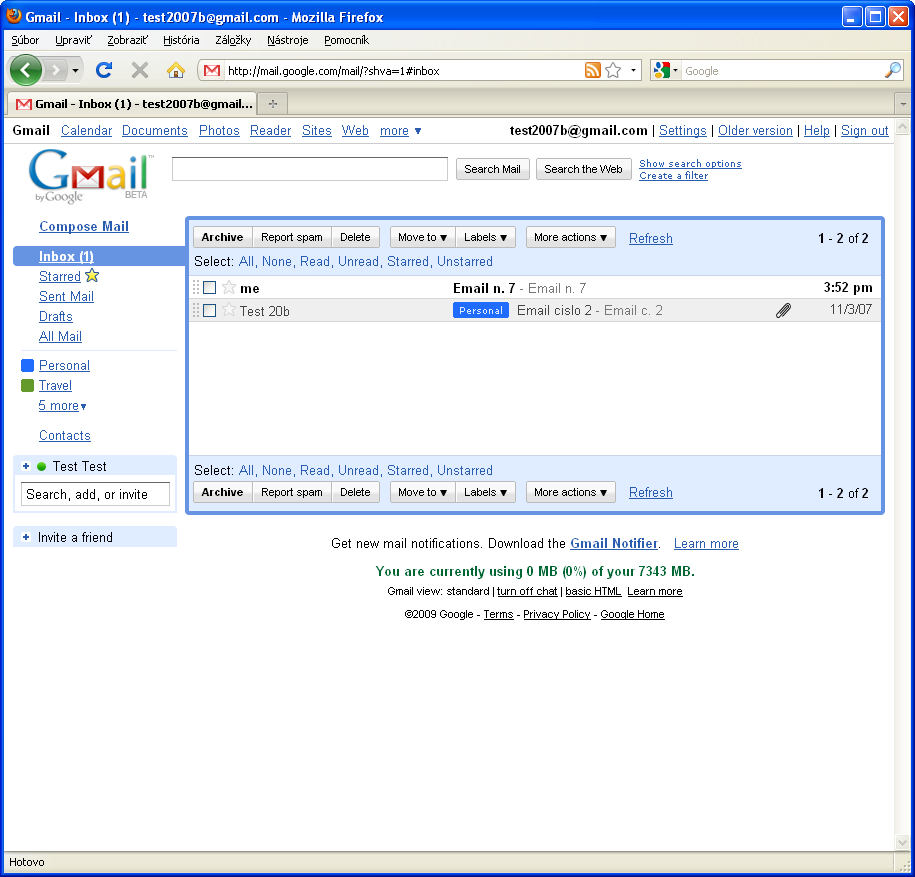
Task: Click the Gmail search input field
Action: click(310, 169)
